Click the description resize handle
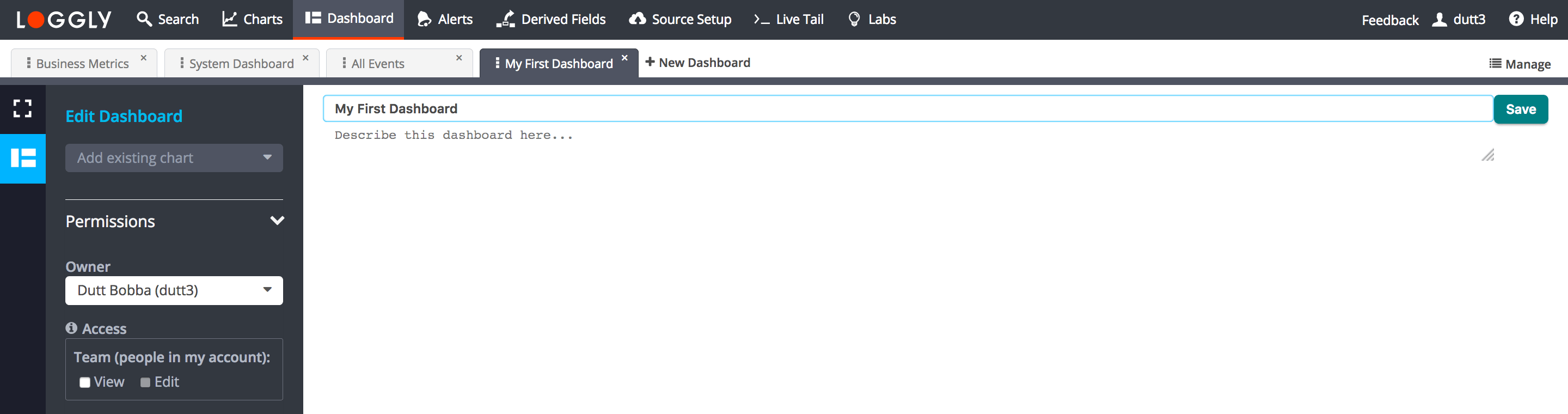1568x414 pixels. (1487, 155)
